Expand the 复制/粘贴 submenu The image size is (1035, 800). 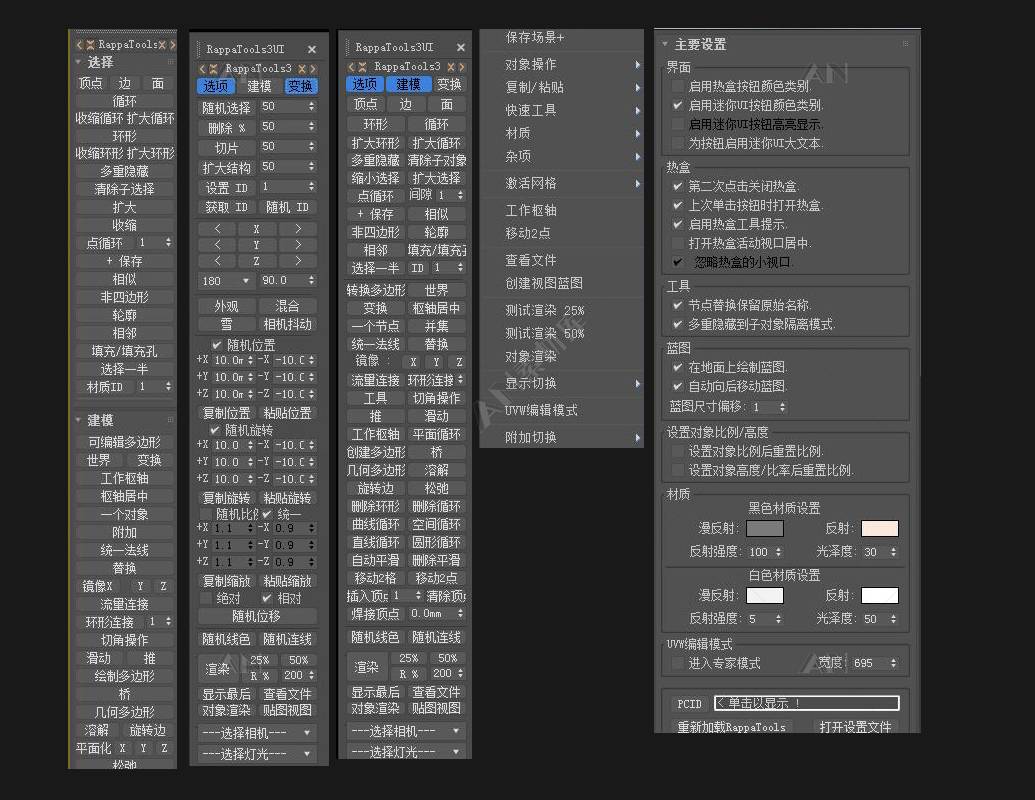click(x=637, y=88)
